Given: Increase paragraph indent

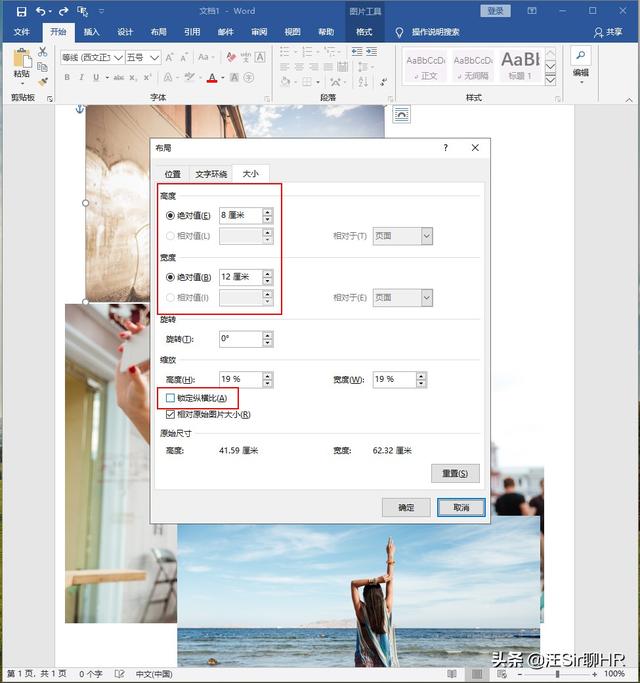Looking at the screenshot, I should click(372, 52).
